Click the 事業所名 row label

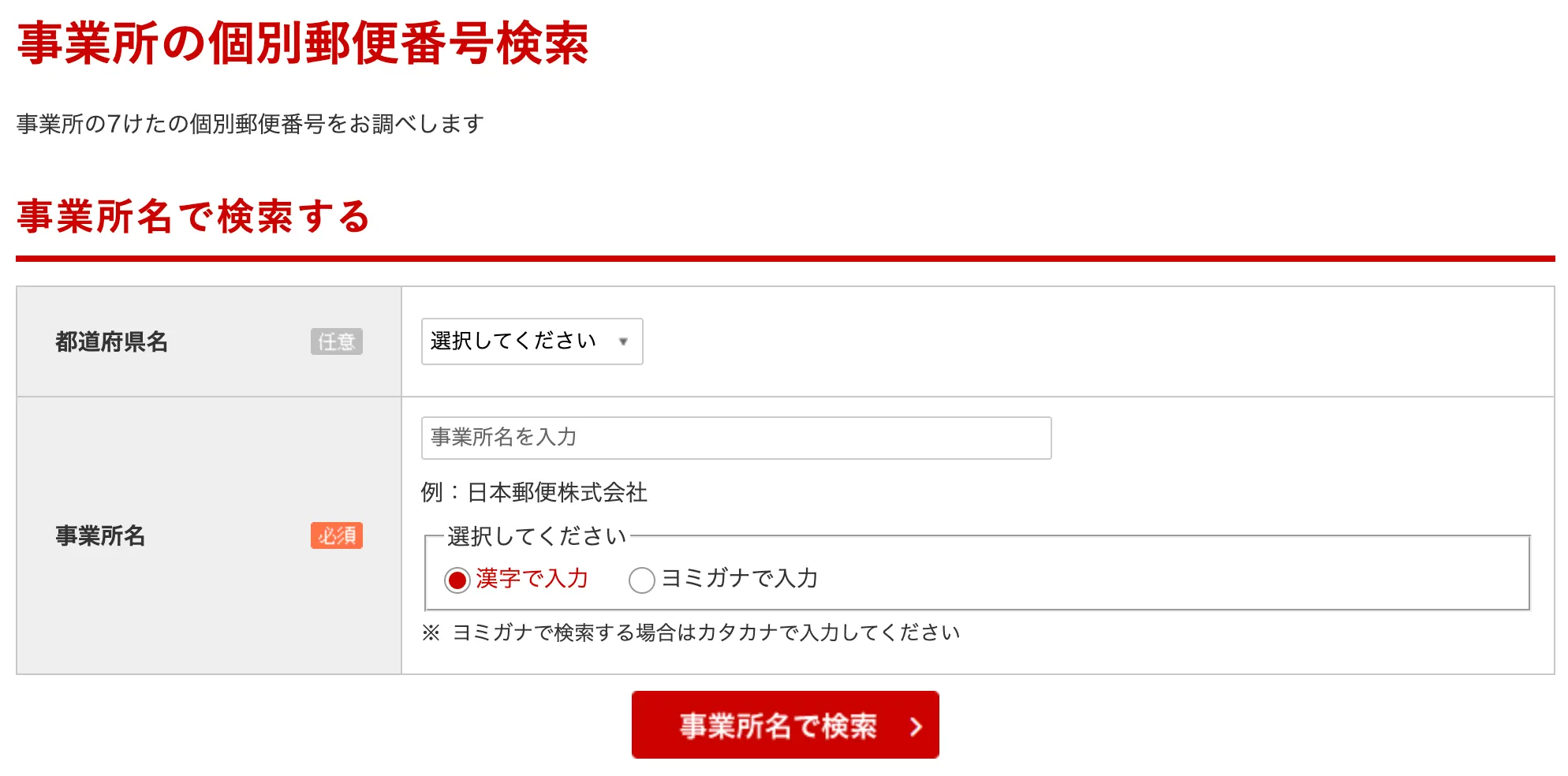[x=100, y=535]
